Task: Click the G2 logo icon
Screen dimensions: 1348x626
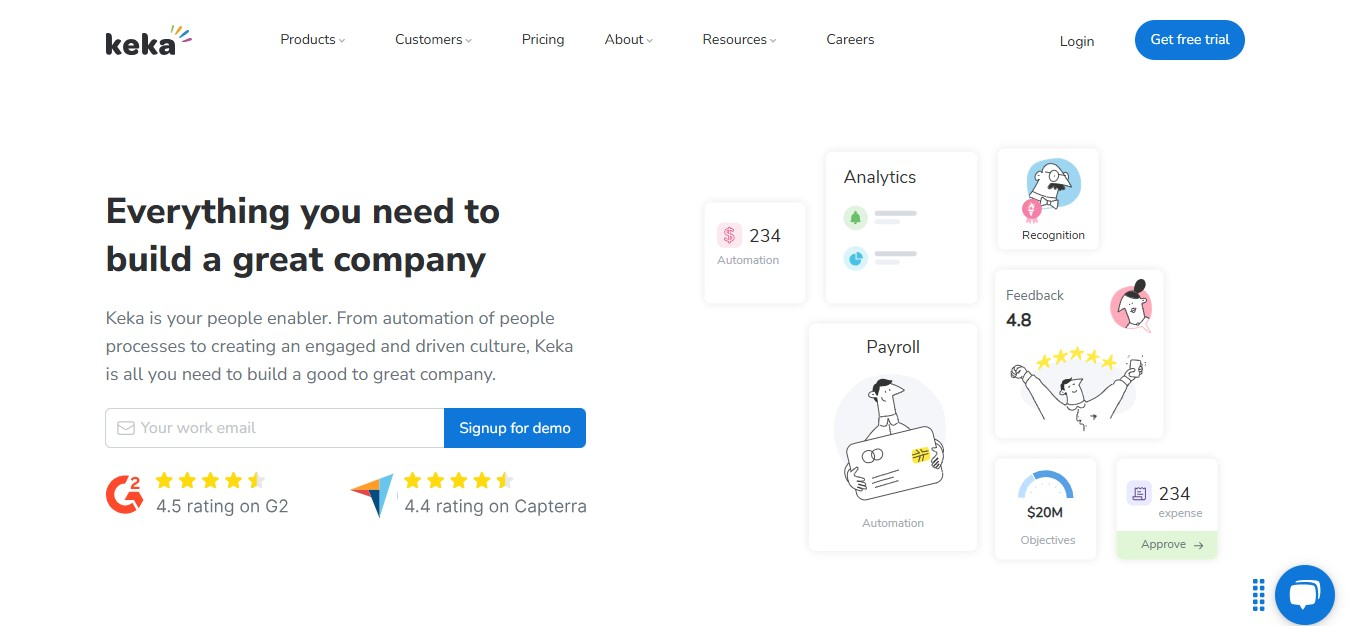Action: [124, 492]
